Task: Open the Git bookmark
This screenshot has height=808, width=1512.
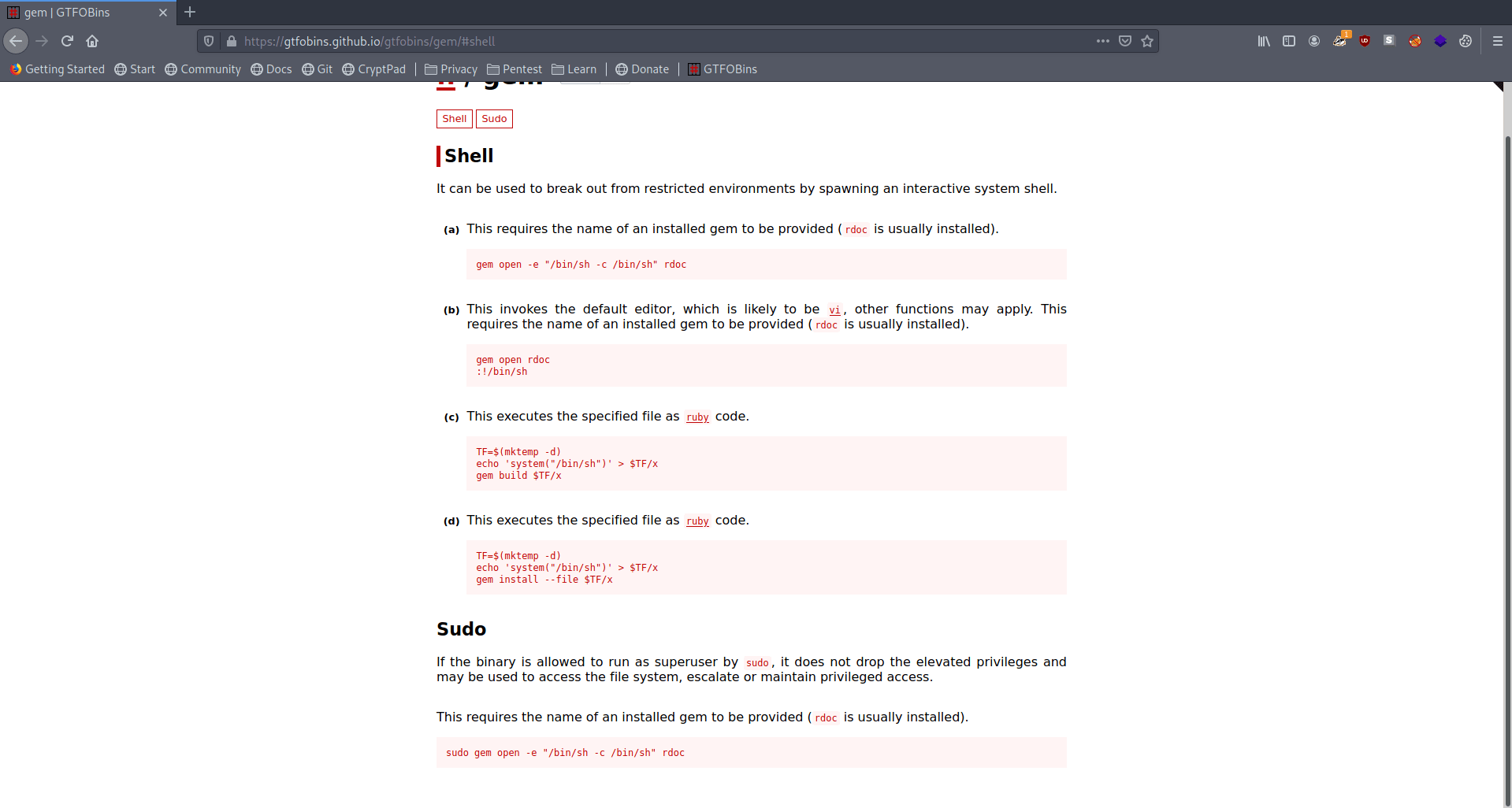Action: pos(317,69)
